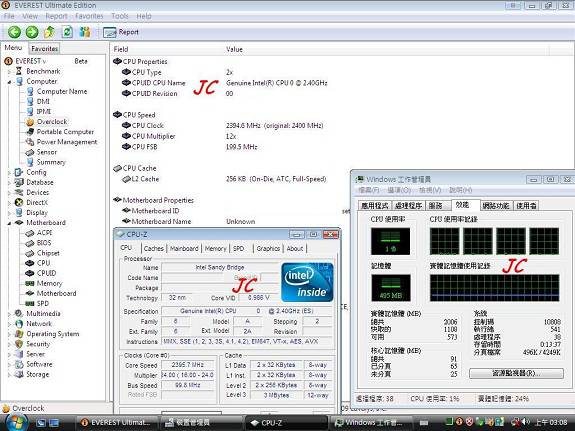Select the BIOS tree item

[44, 243]
